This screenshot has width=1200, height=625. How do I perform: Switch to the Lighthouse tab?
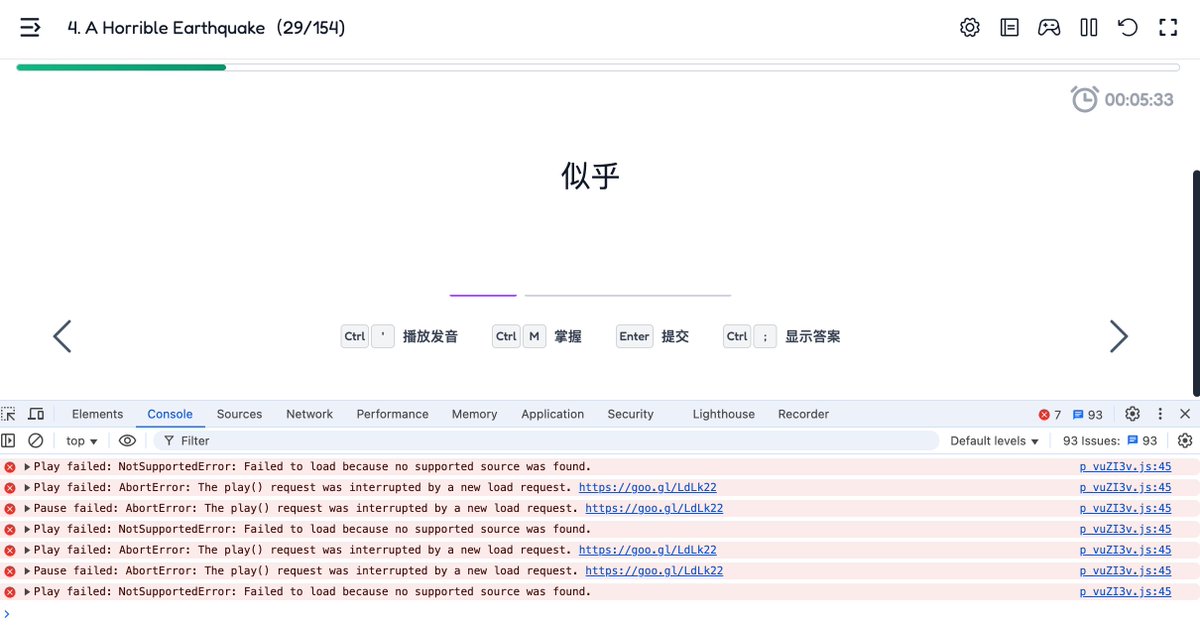point(724,414)
